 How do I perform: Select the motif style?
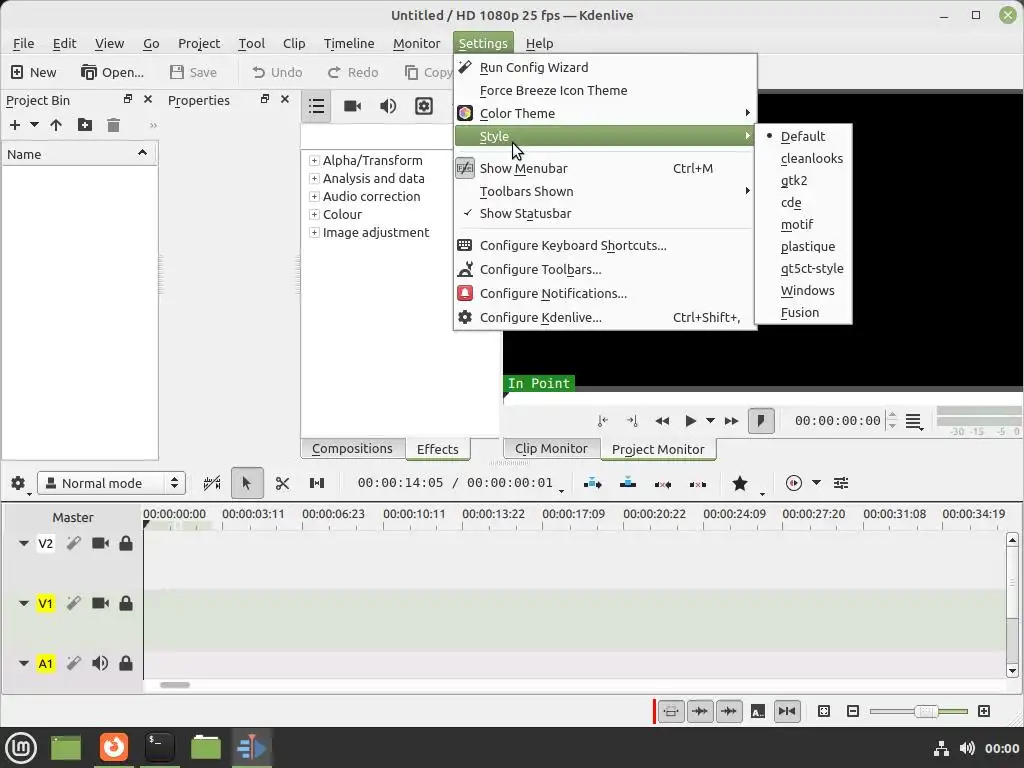click(x=803, y=225)
